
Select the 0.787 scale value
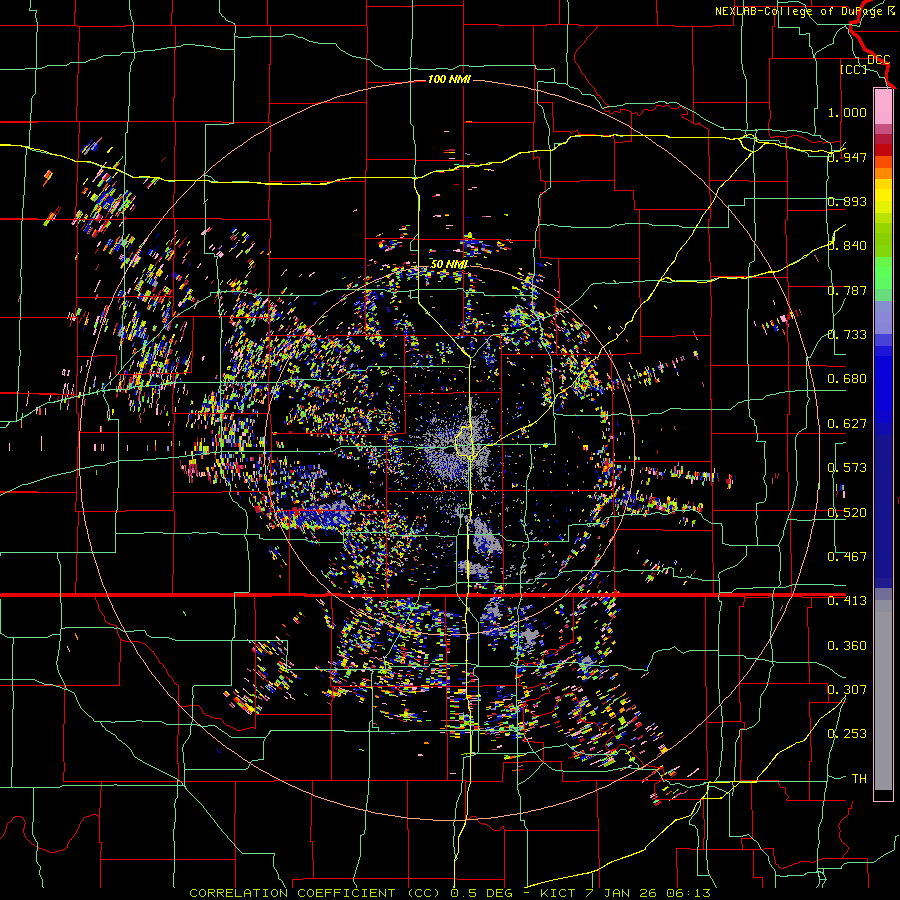847,290
